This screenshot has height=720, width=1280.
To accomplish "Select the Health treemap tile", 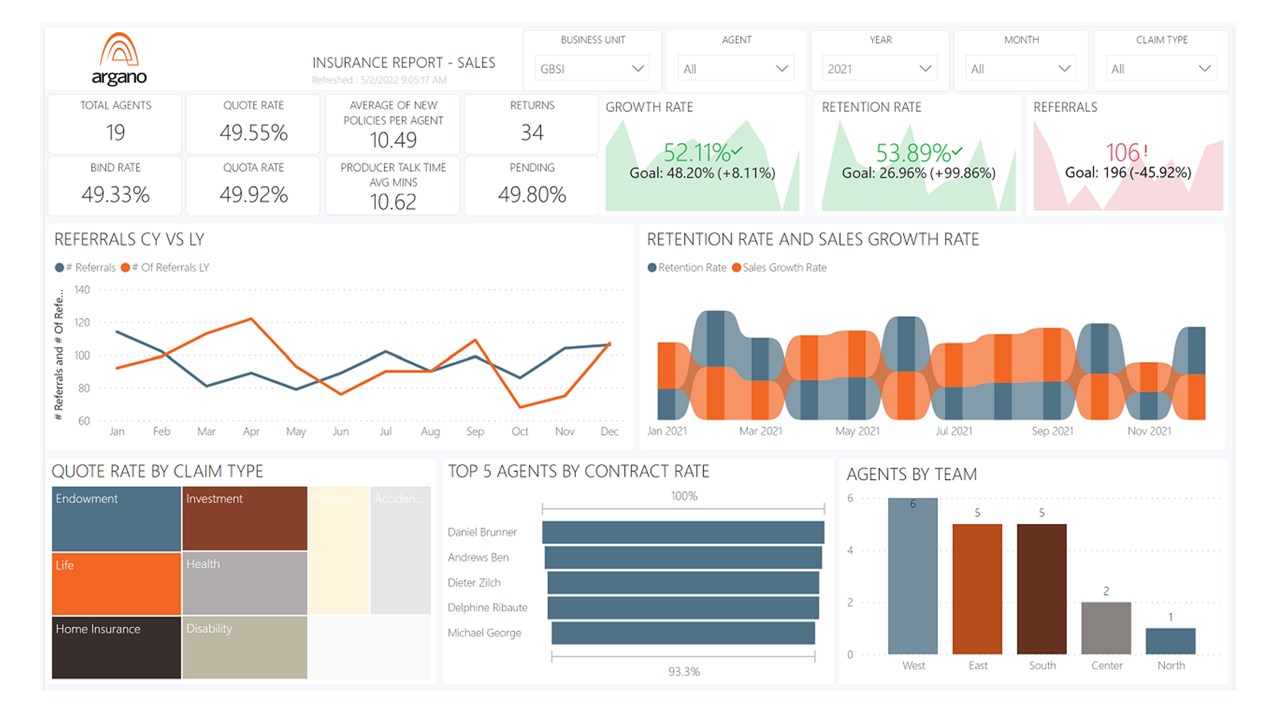I will click(245, 584).
